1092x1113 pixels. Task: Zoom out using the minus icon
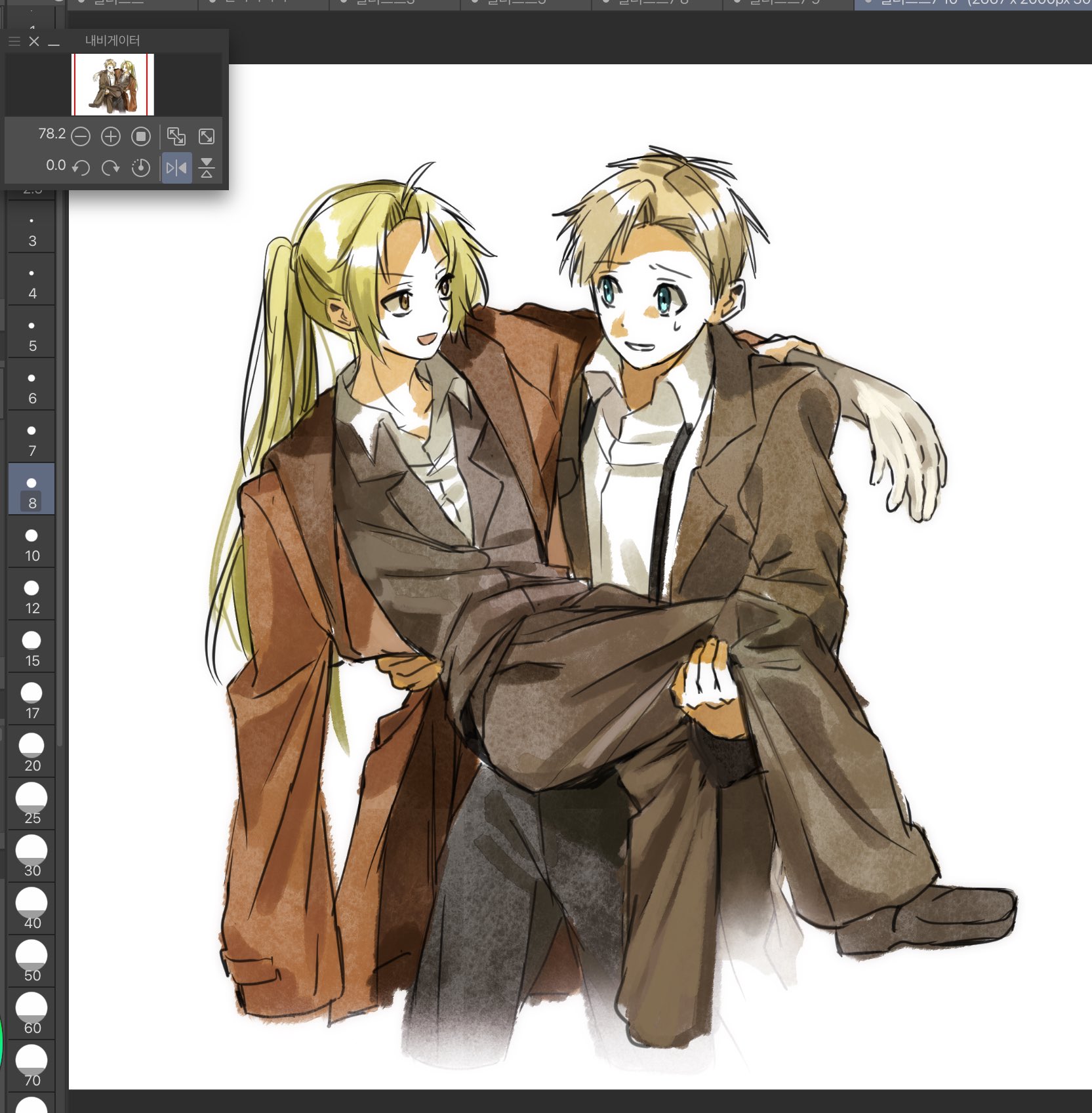coord(81,136)
